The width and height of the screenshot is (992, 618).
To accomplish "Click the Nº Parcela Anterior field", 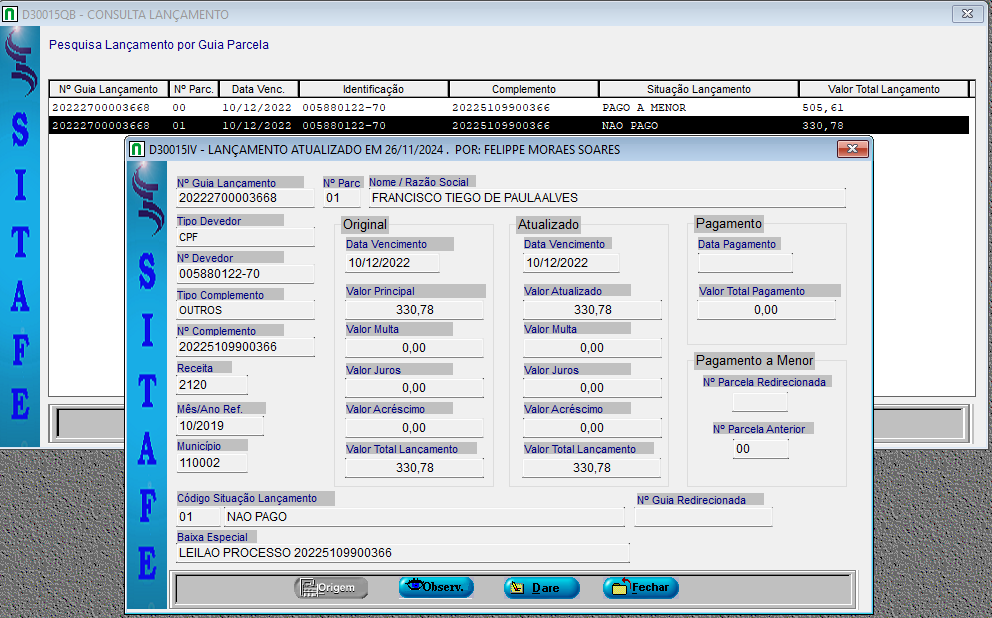I will coord(760,449).
